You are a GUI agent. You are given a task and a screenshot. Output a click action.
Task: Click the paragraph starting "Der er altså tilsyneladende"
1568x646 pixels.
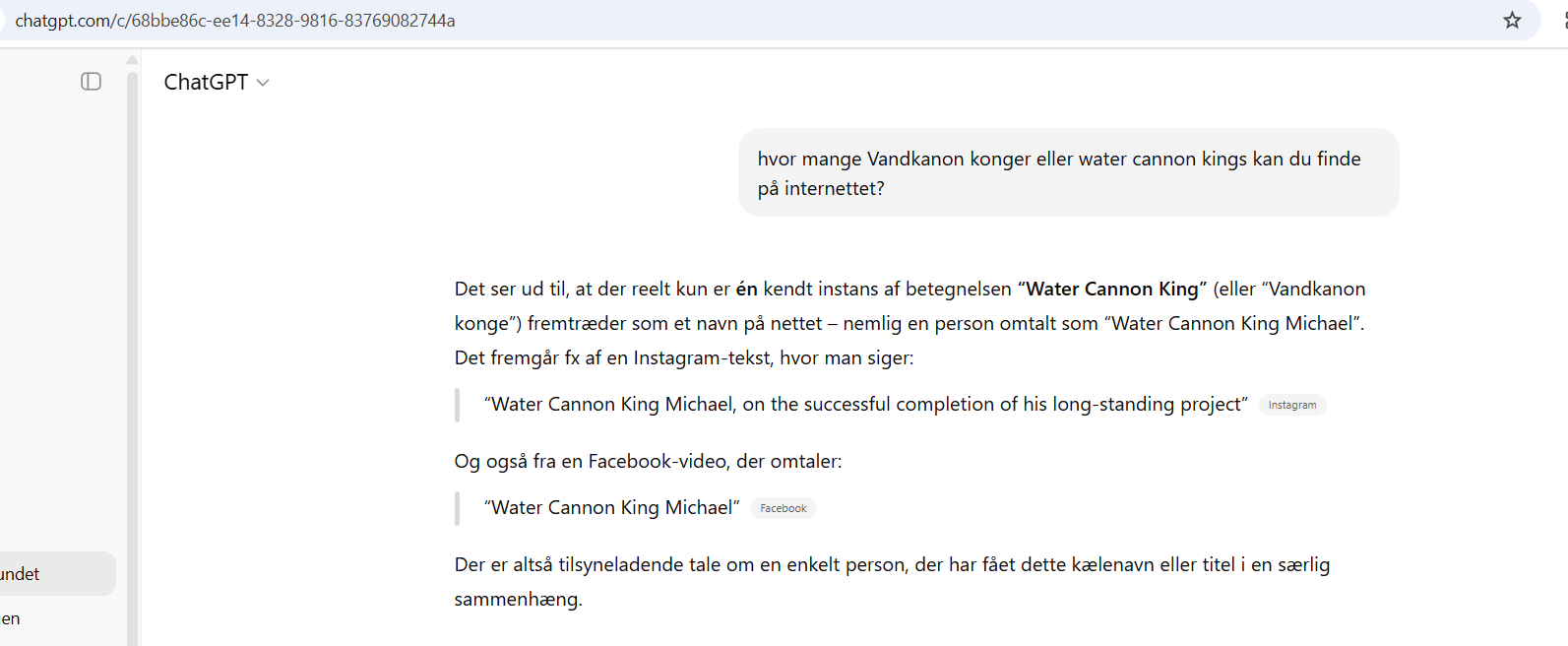point(891,565)
